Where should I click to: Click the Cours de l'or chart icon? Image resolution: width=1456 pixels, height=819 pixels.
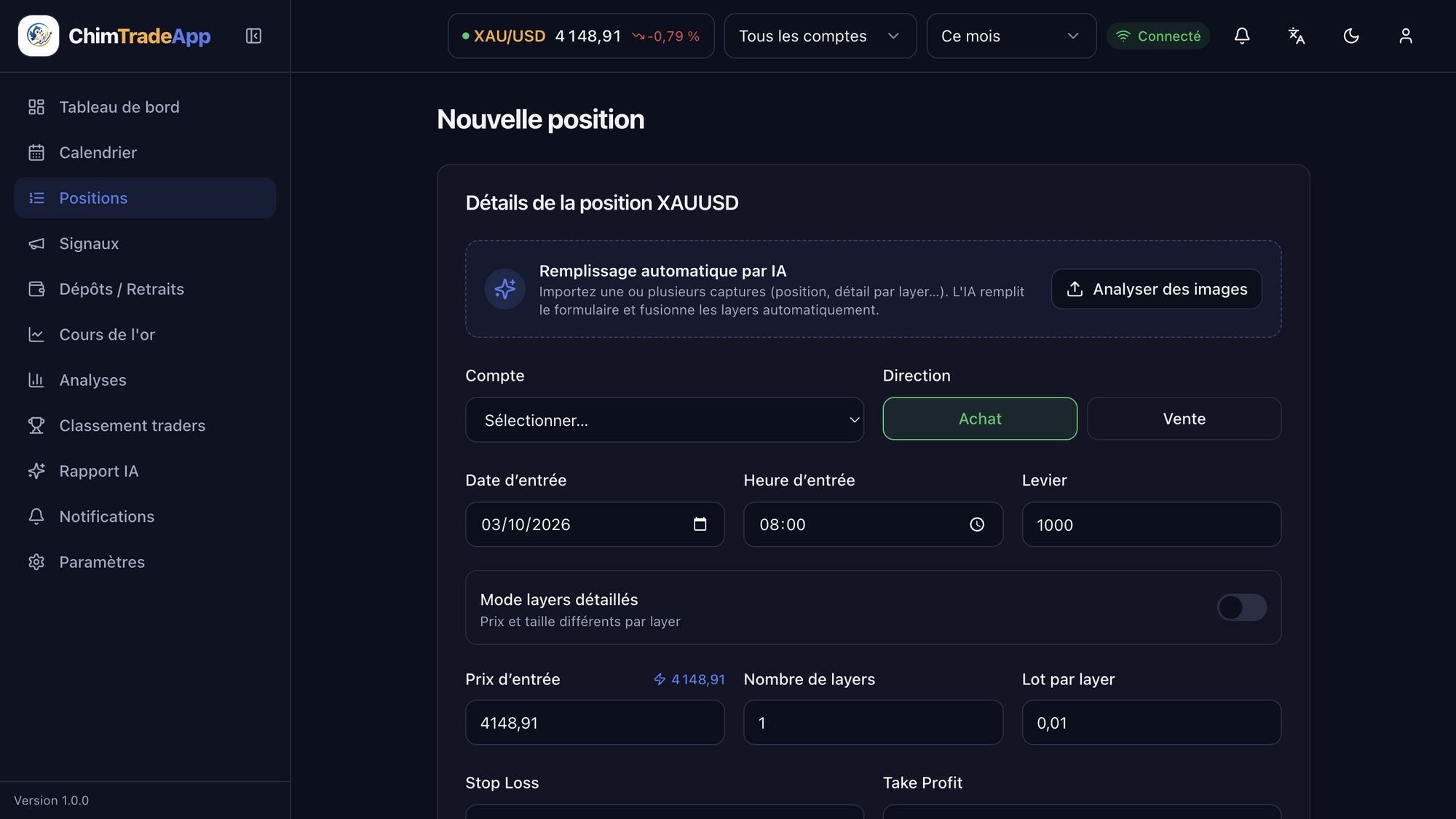[36, 335]
